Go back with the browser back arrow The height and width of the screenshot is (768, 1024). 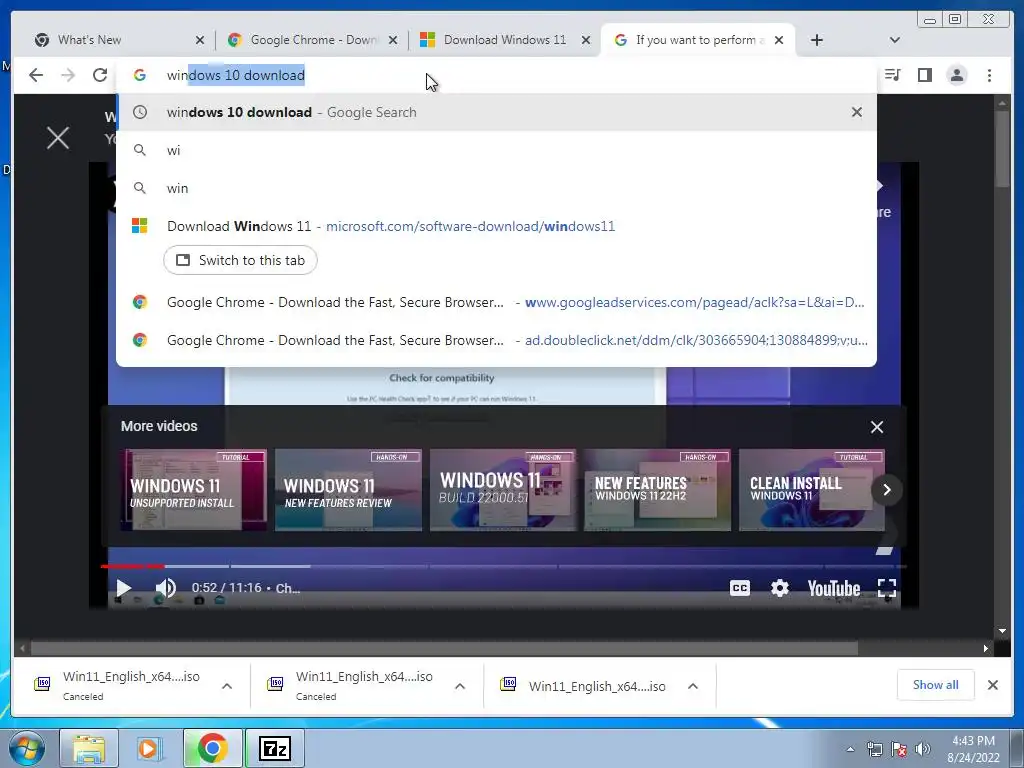pyautogui.click(x=36, y=75)
